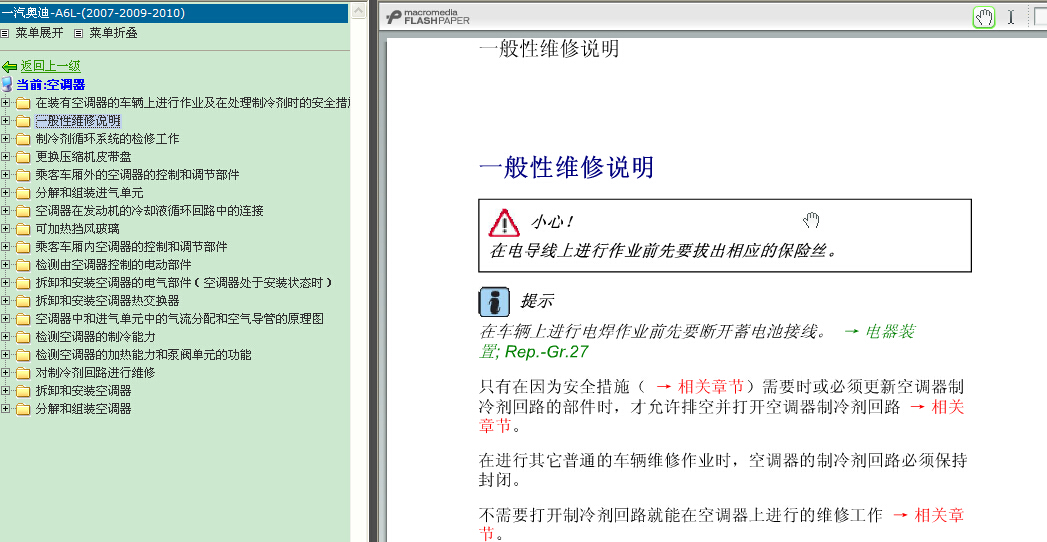Click the green back arrow icon
The image size is (1047, 542).
click(x=9, y=66)
